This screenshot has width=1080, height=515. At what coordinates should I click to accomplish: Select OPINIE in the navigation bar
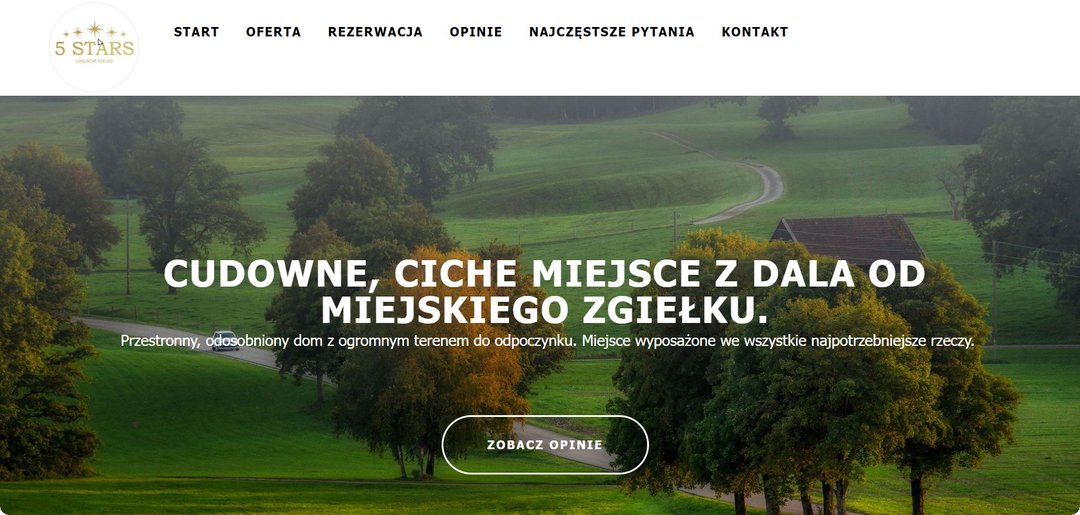[x=476, y=32]
